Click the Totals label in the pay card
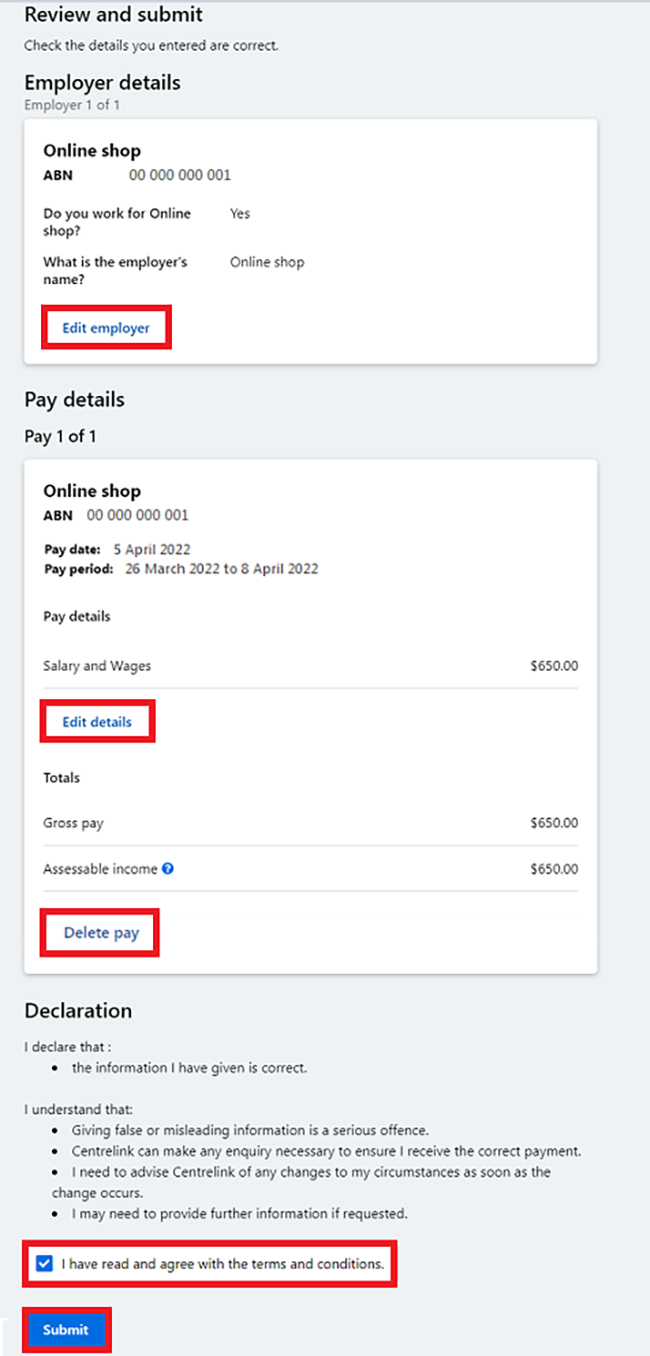The width and height of the screenshot is (650, 1356). pyautogui.click(x=61, y=777)
